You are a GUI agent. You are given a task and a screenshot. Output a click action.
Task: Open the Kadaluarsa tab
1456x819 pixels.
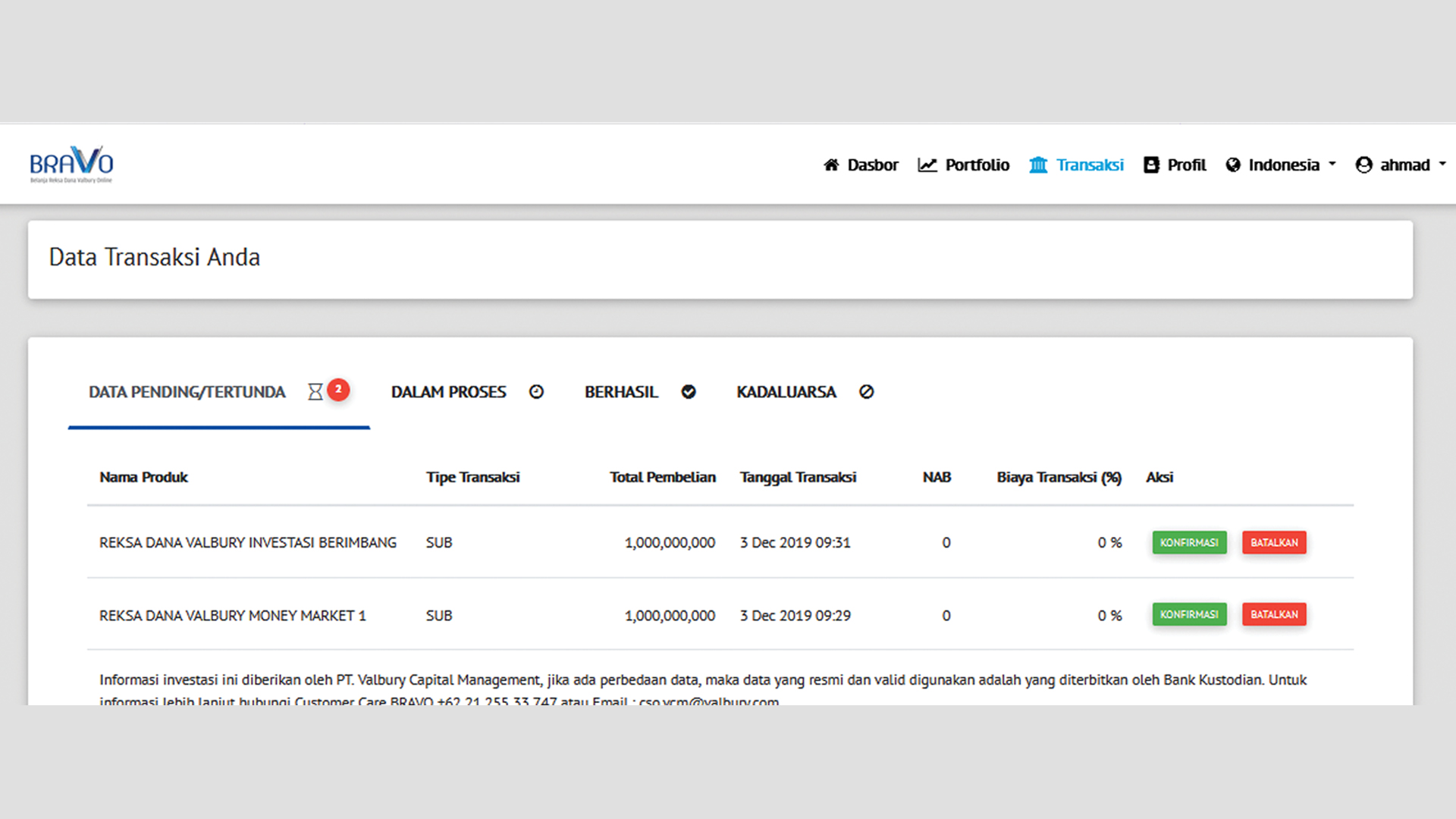pyautogui.click(x=786, y=392)
